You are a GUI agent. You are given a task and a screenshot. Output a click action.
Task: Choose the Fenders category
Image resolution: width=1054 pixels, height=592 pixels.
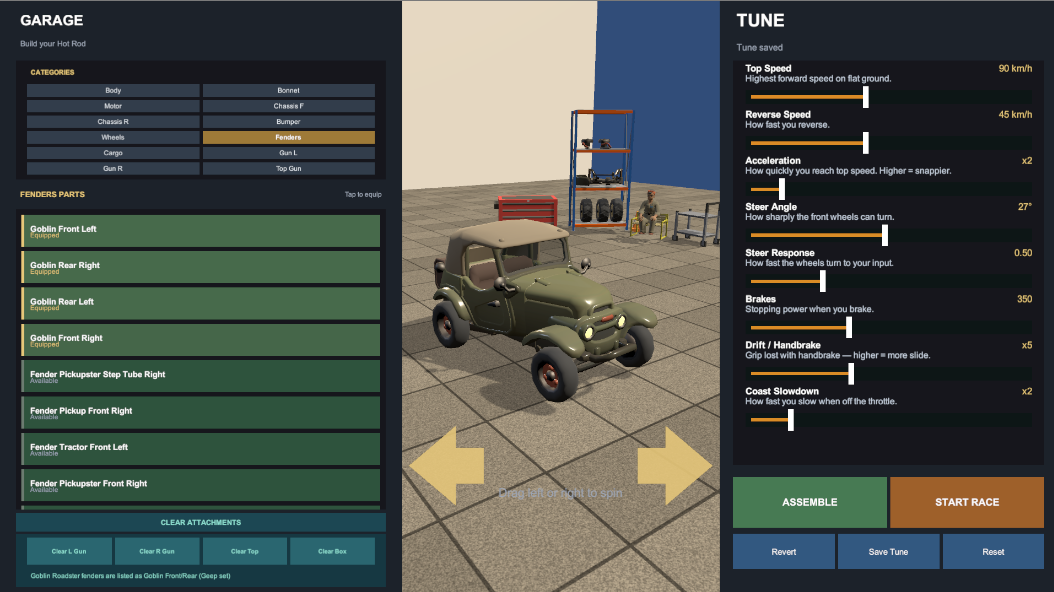(x=288, y=137)
